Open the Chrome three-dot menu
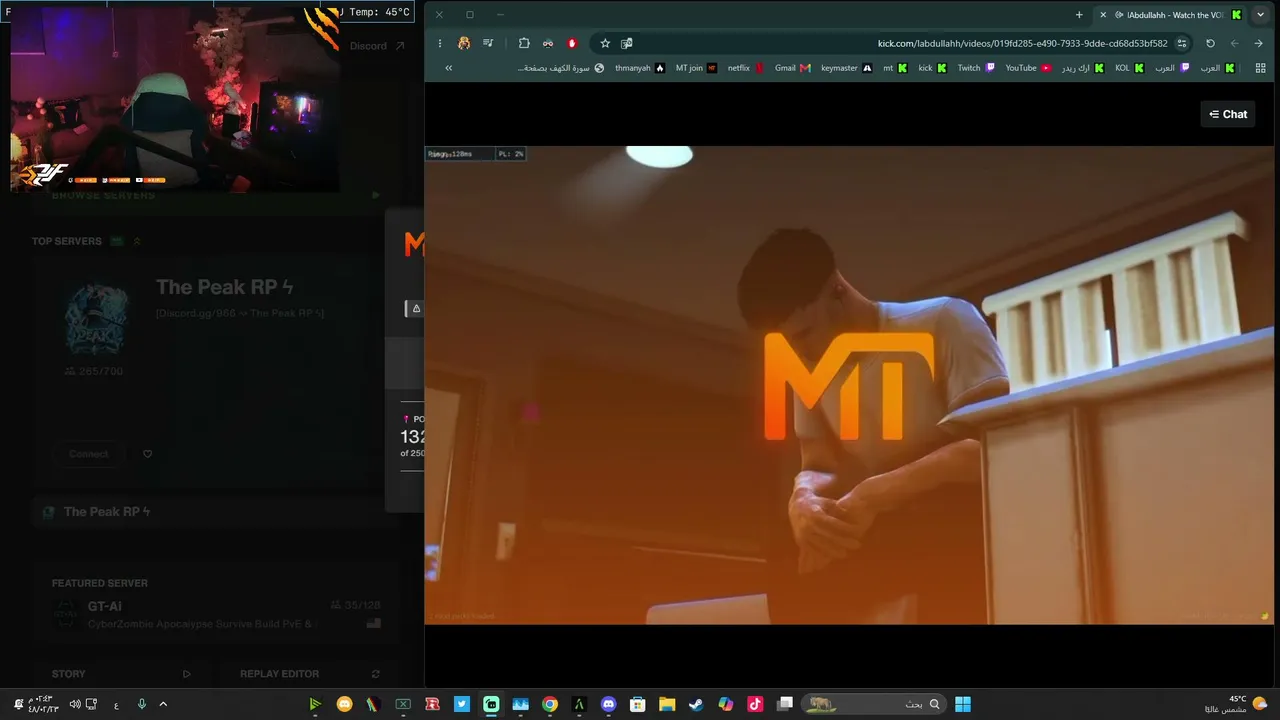The width and height of the screenshot is (1280, 720). click(440, 44)
